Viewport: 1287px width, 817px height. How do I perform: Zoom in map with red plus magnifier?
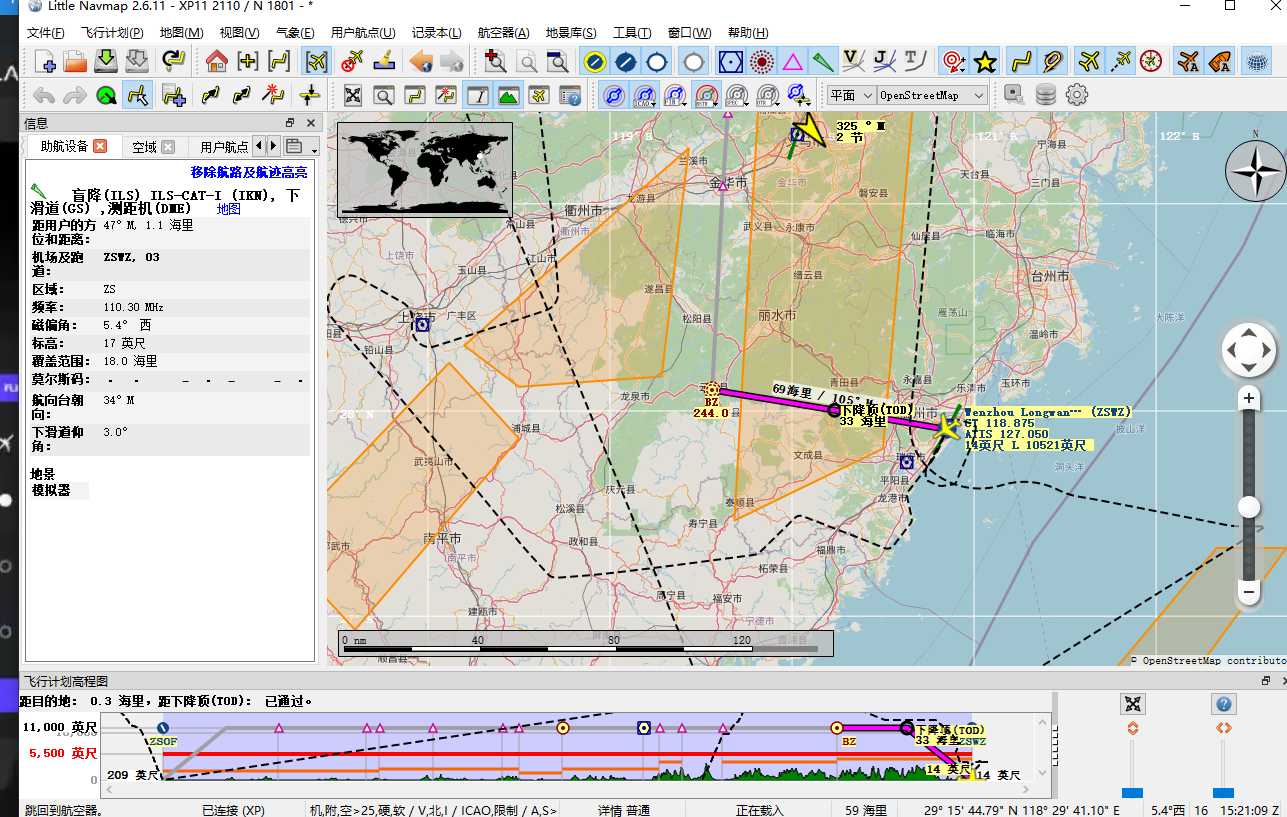pos(495,62)
